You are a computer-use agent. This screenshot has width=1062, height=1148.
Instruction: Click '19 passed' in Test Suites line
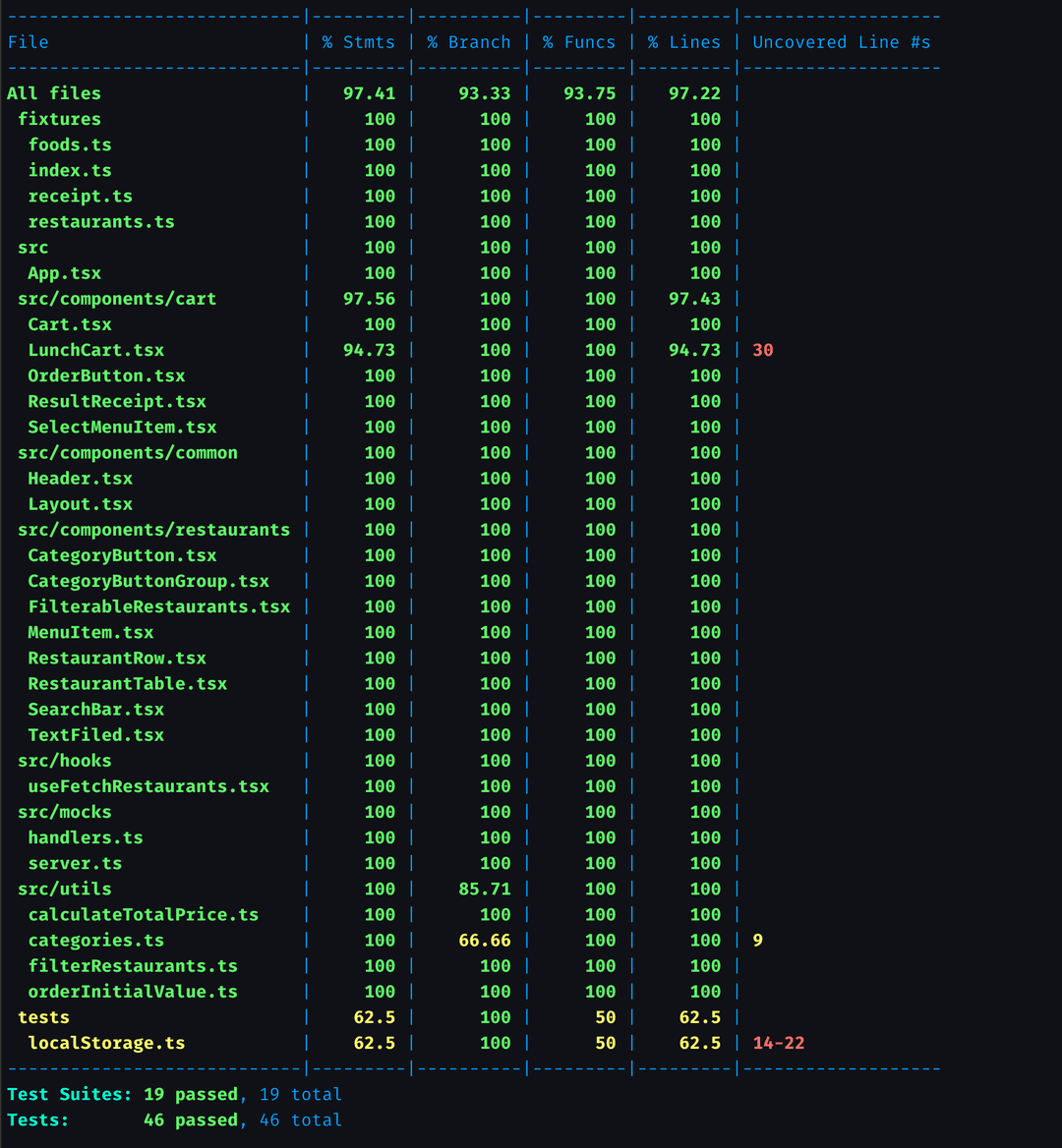click(191, 1095)
